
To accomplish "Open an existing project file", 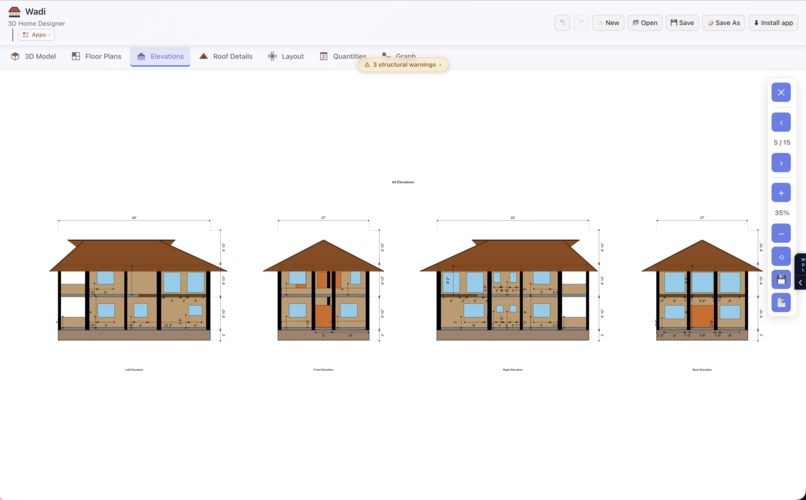I will coord(645,23).
